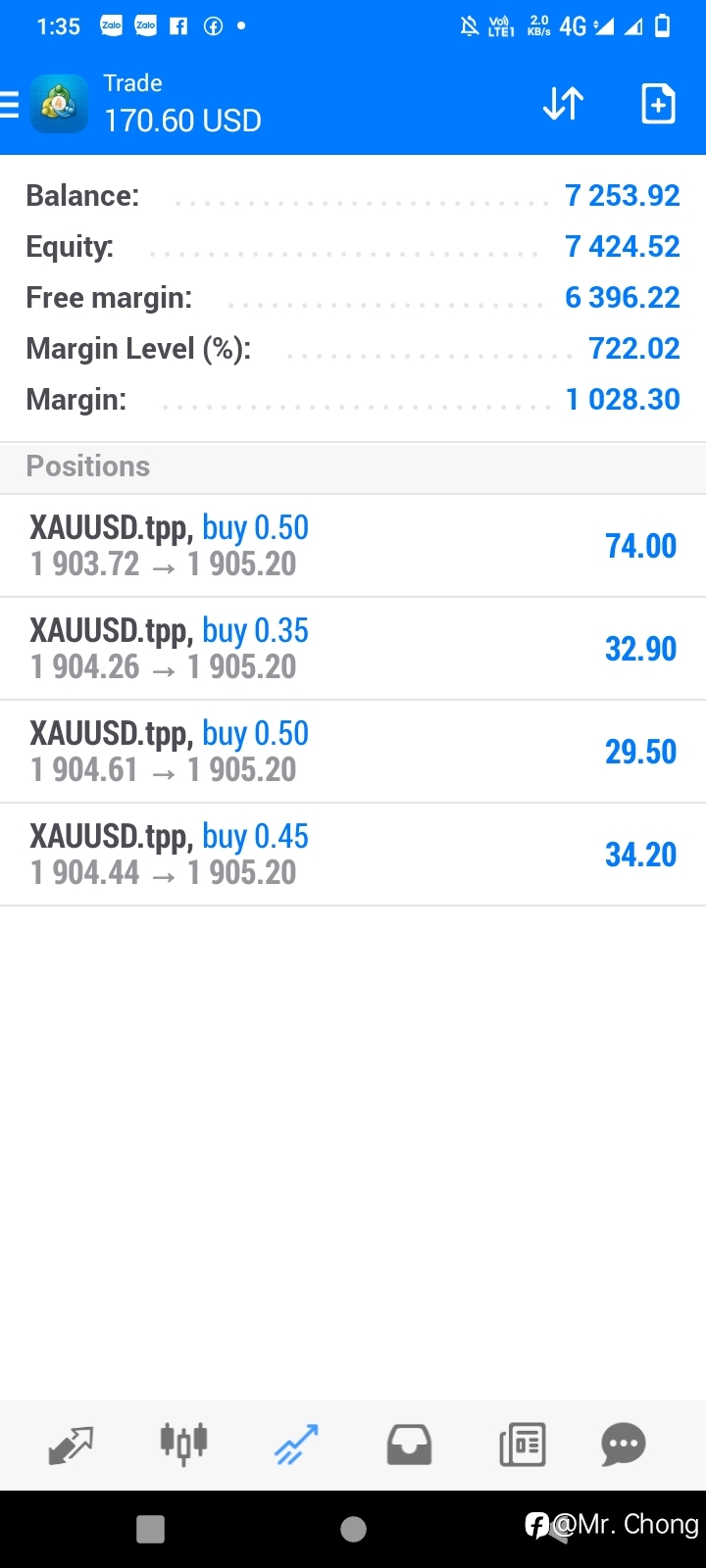Select XAUUSD buy 0.35 position

point(353,649)
